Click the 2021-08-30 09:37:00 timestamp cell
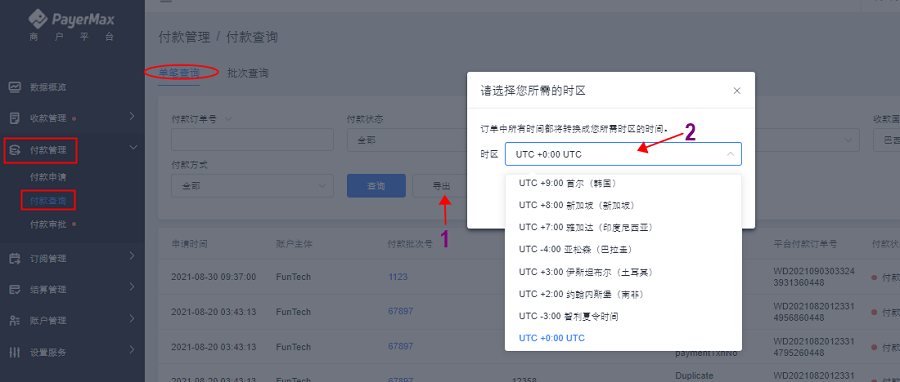The image size is (900, 382). click(214, 276)
